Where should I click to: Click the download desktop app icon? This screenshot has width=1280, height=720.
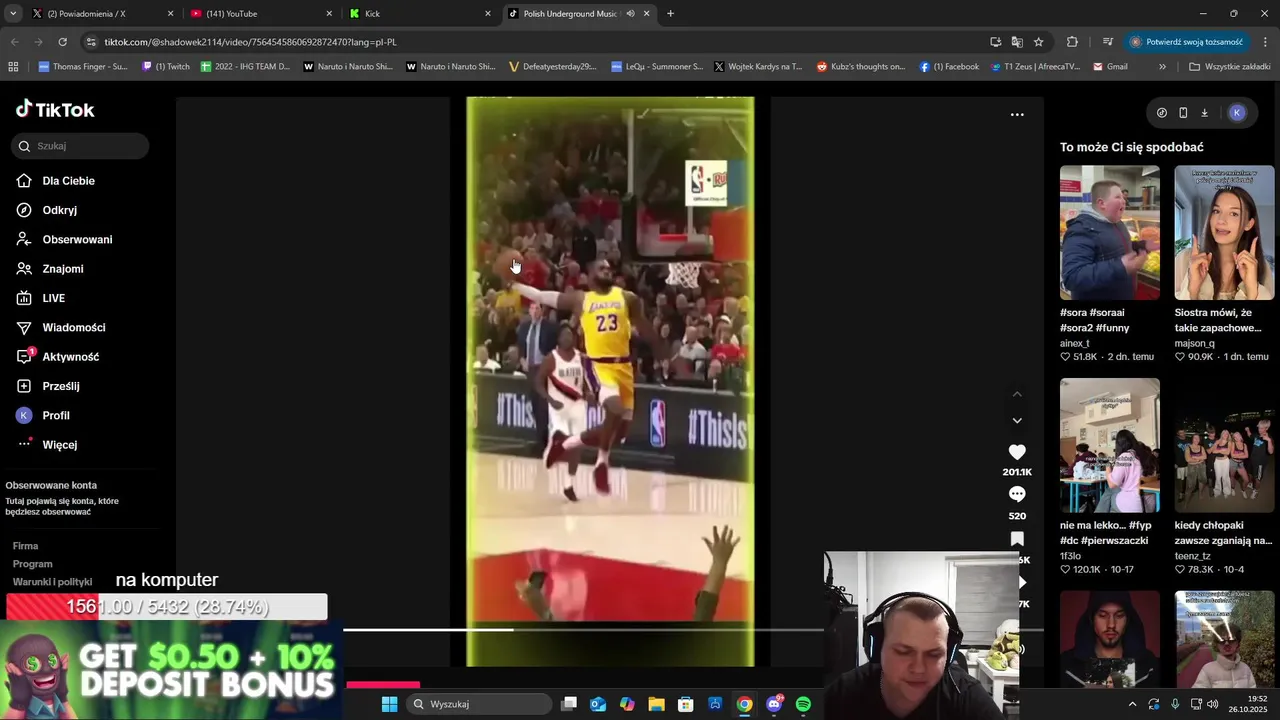(1204, 113)
